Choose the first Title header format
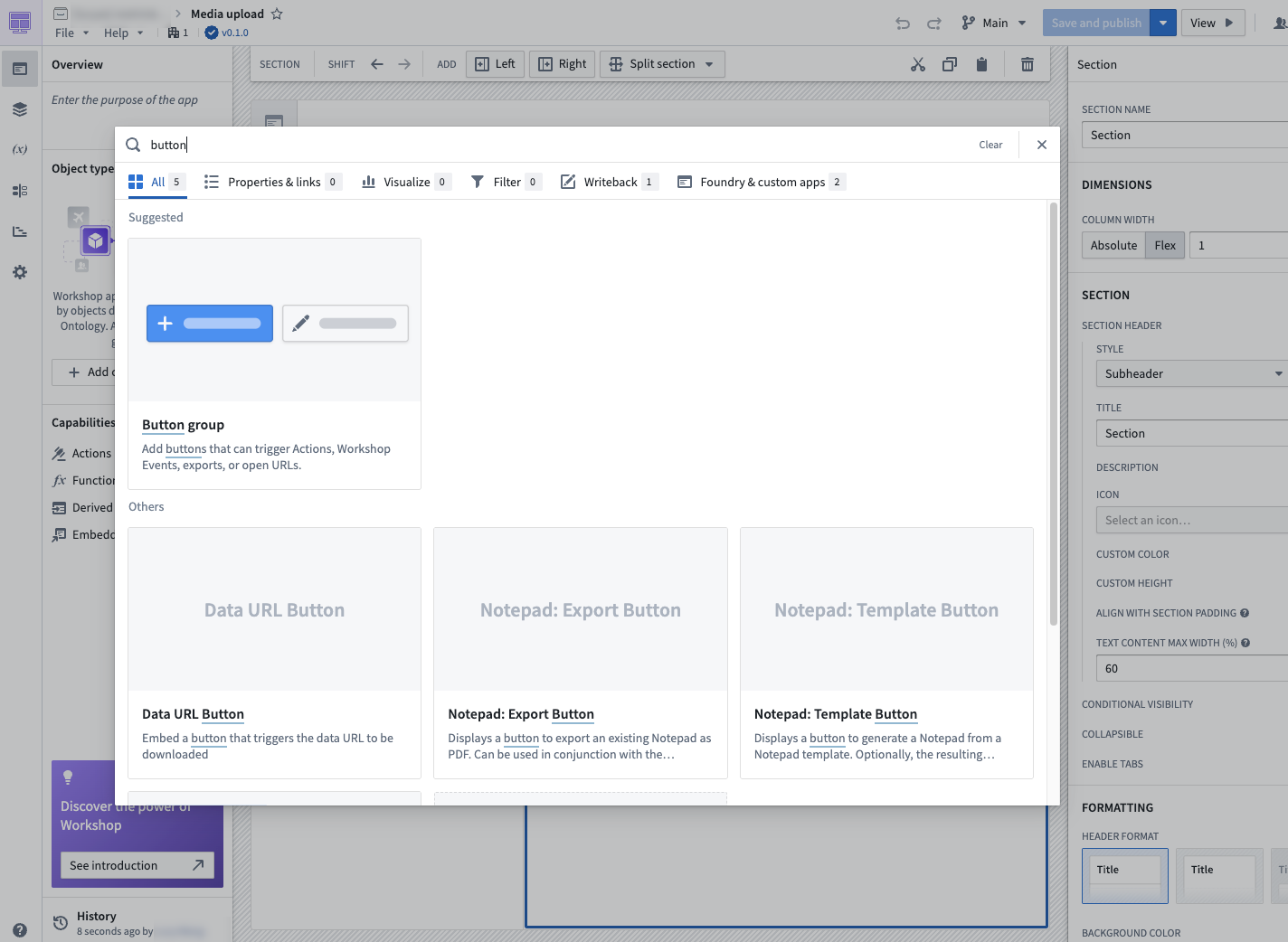This screenshot has height=942, width=1288. click(x=1124, y=875)
